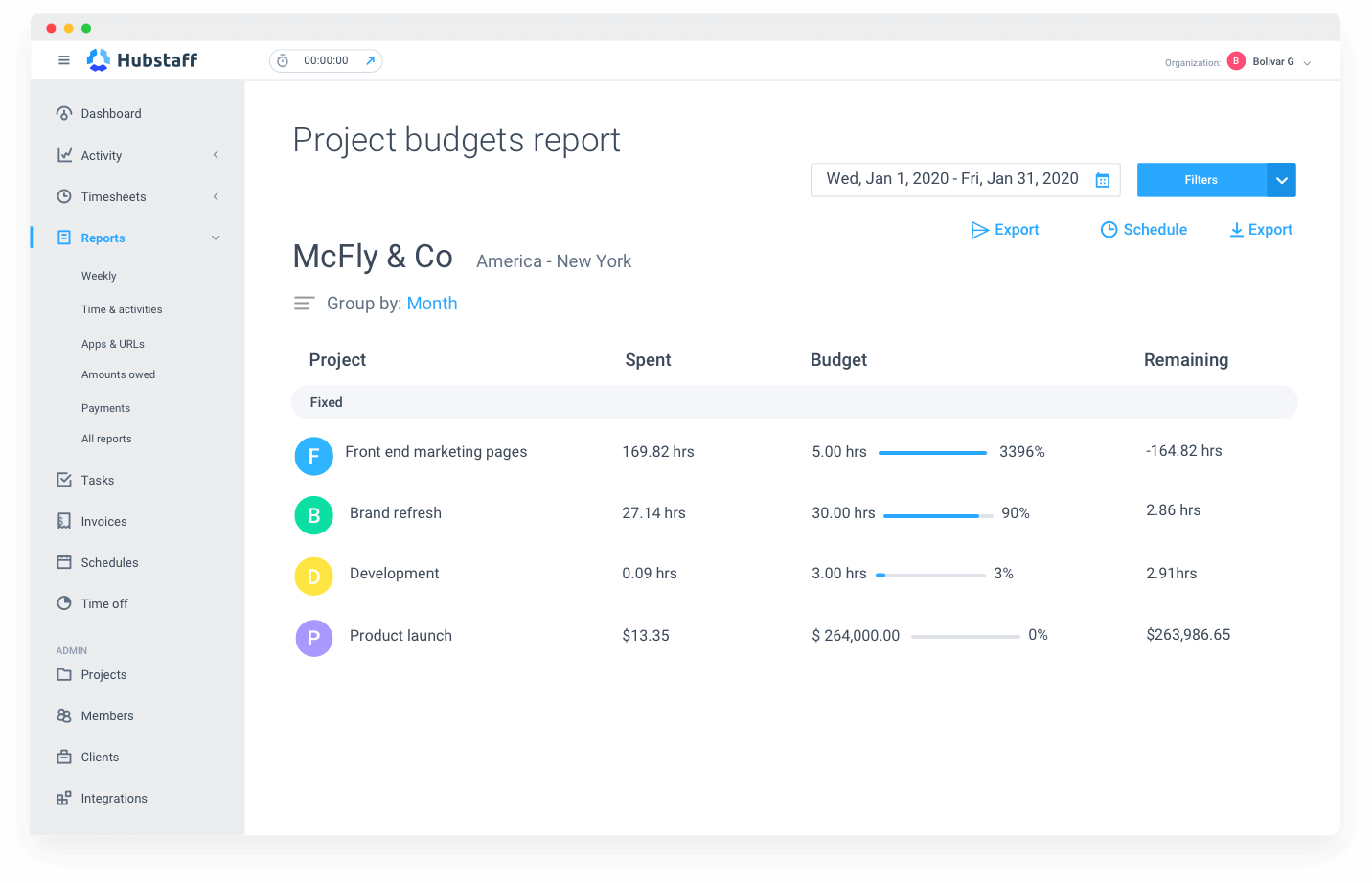Open Amounts owed report
Screen dimensions: 1372x883
pyautogui.click(x=118, y=374)
